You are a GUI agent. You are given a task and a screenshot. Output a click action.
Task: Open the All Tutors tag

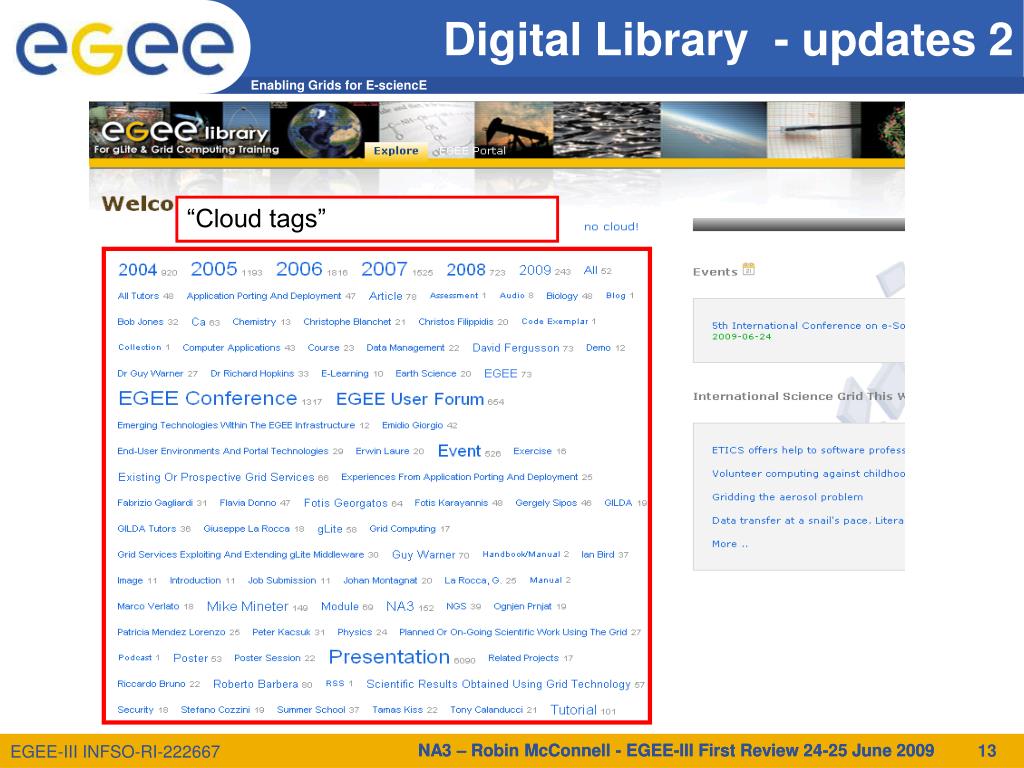pyautogui.click(x=138, y=296)
